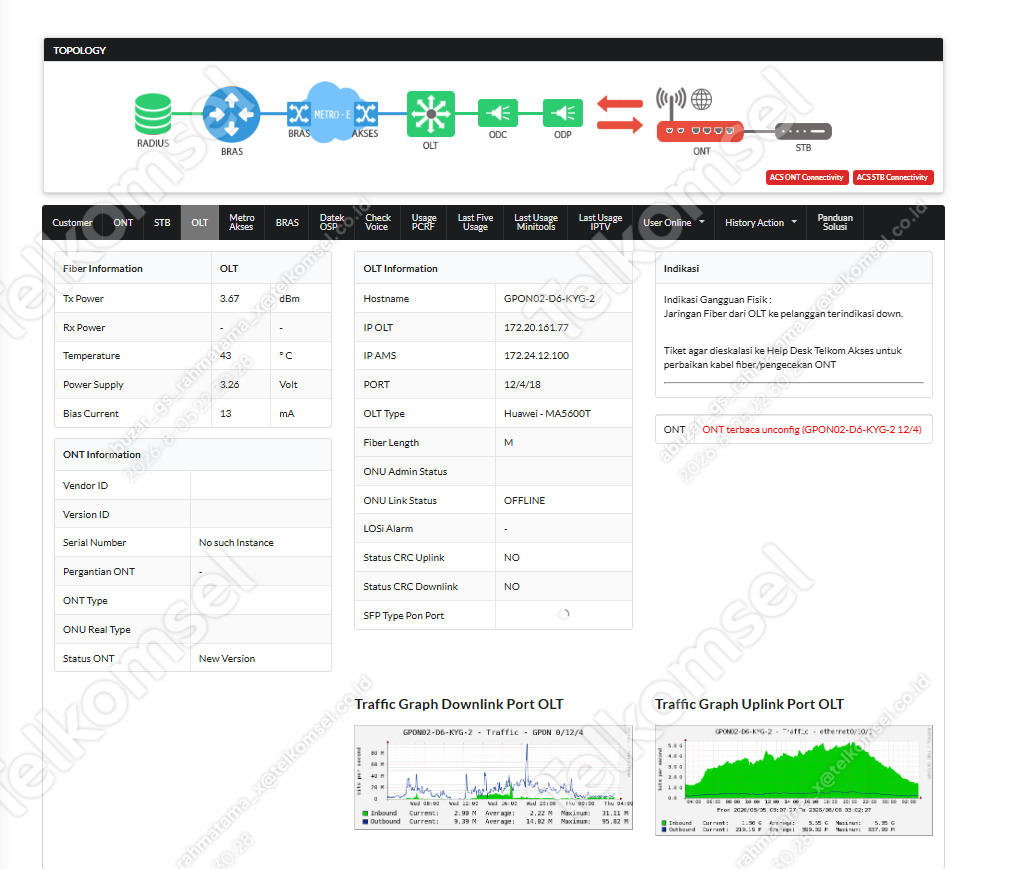Click the ONU Admin Status label

[x=405, y=472]
